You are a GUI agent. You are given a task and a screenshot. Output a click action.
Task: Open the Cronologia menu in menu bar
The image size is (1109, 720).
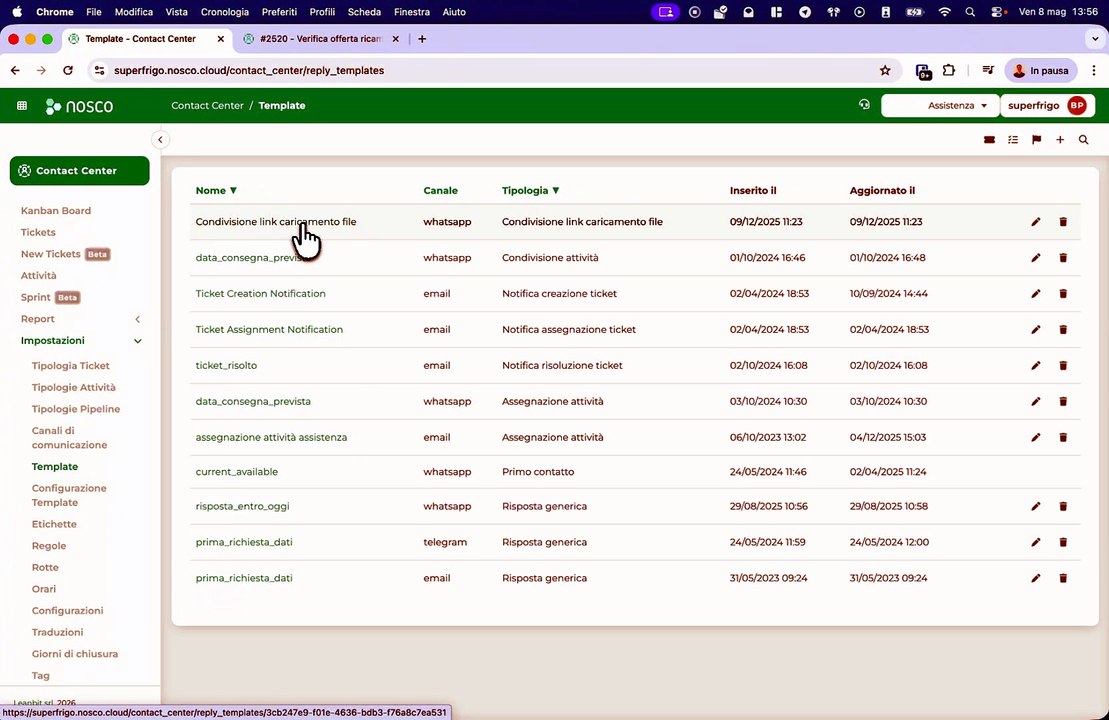click(225, 12)
